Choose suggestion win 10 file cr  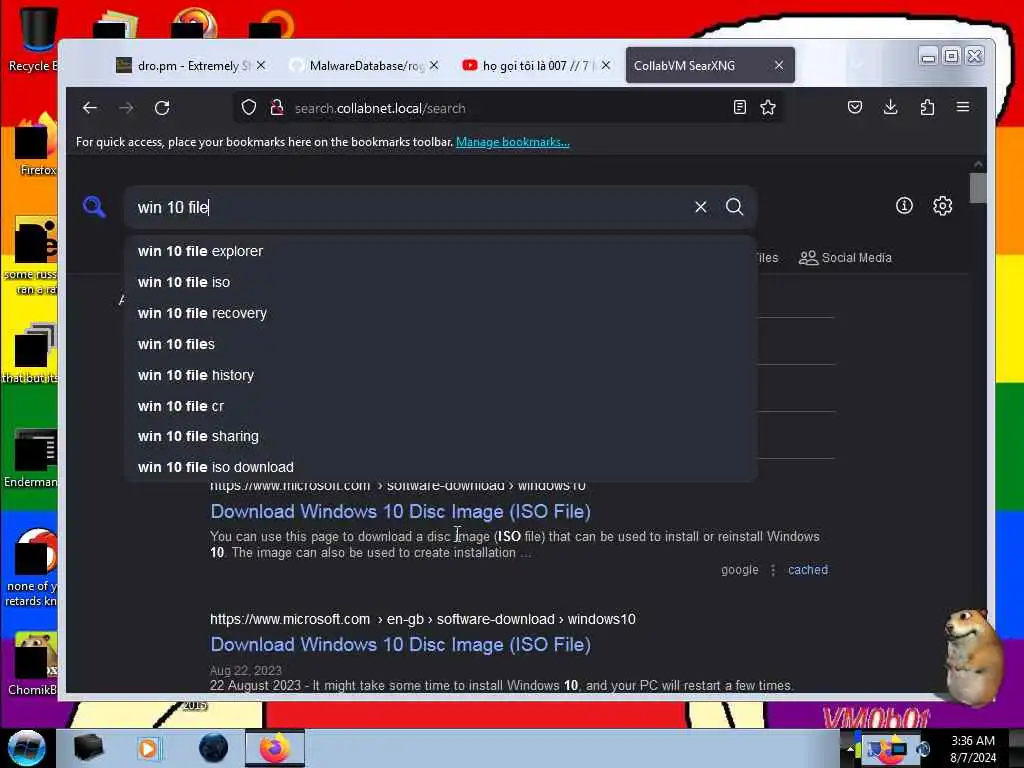click(441, 406)
